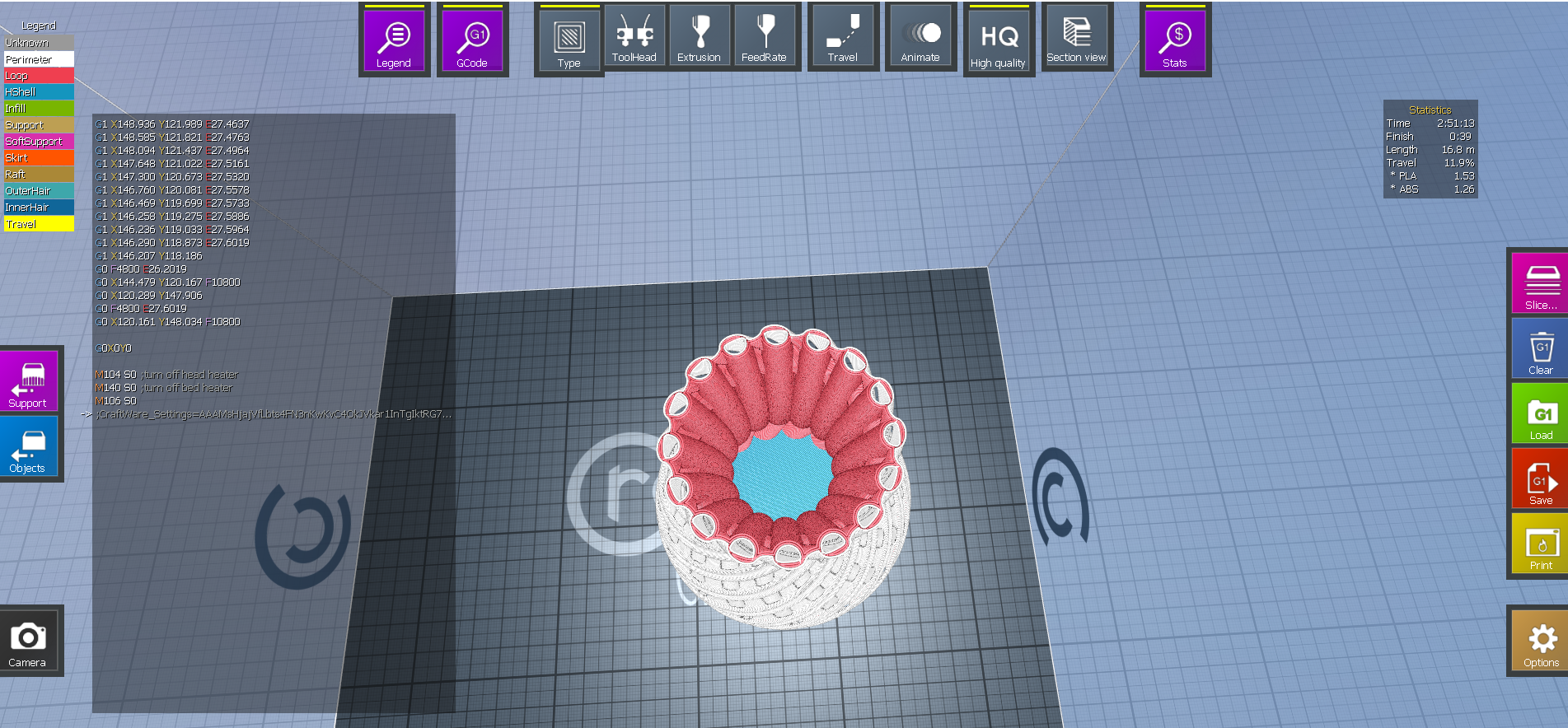Screen dimensions: 1568x728
Task: Toggle the GCode viewer button
Action: (x=472, y=40)
